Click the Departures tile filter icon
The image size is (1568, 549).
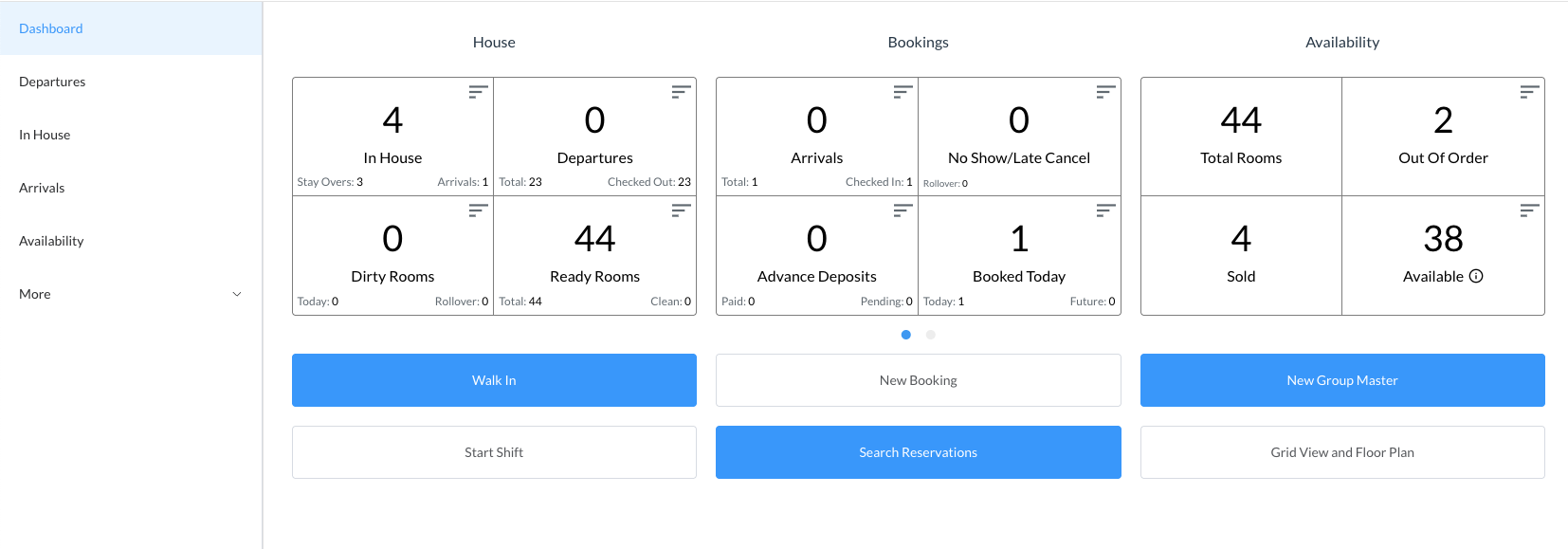coord(681,92)
